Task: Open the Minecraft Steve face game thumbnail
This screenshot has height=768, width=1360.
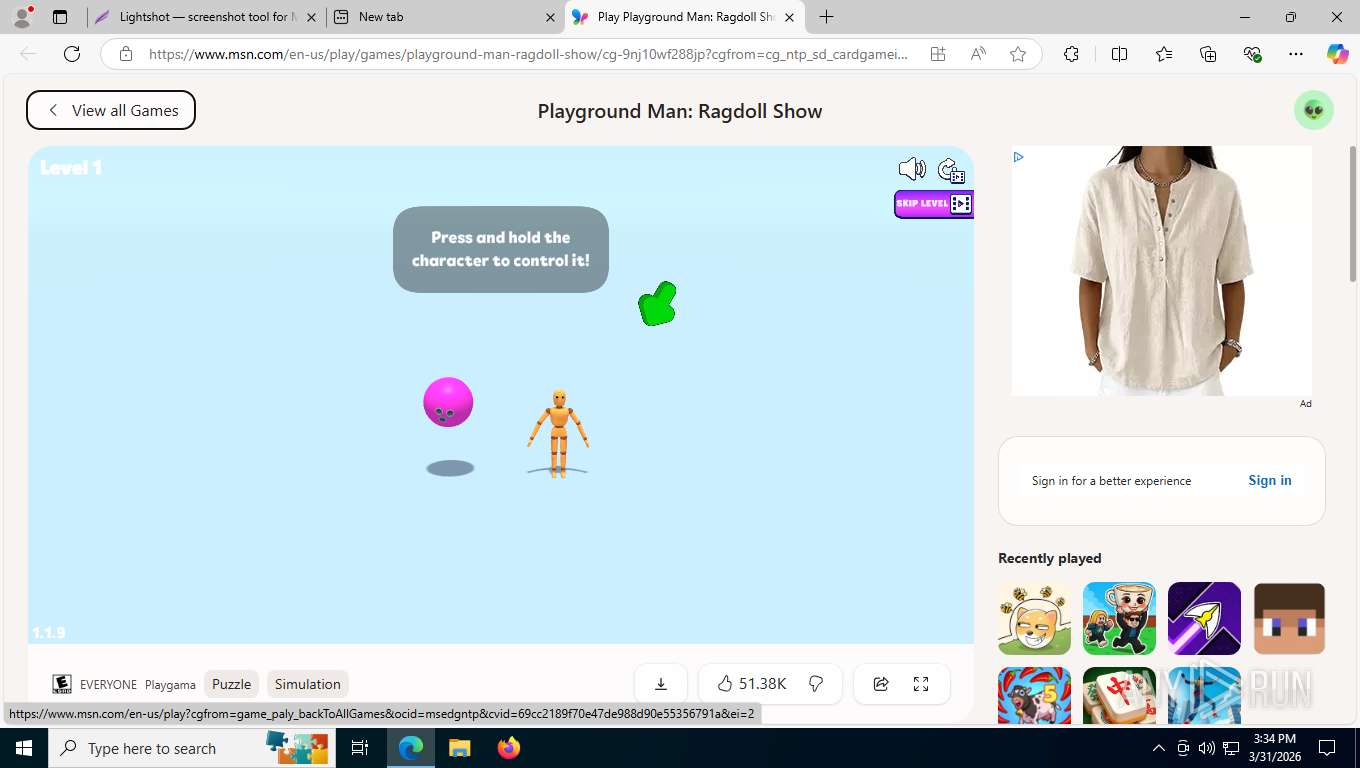Action: pos(1289,618)
